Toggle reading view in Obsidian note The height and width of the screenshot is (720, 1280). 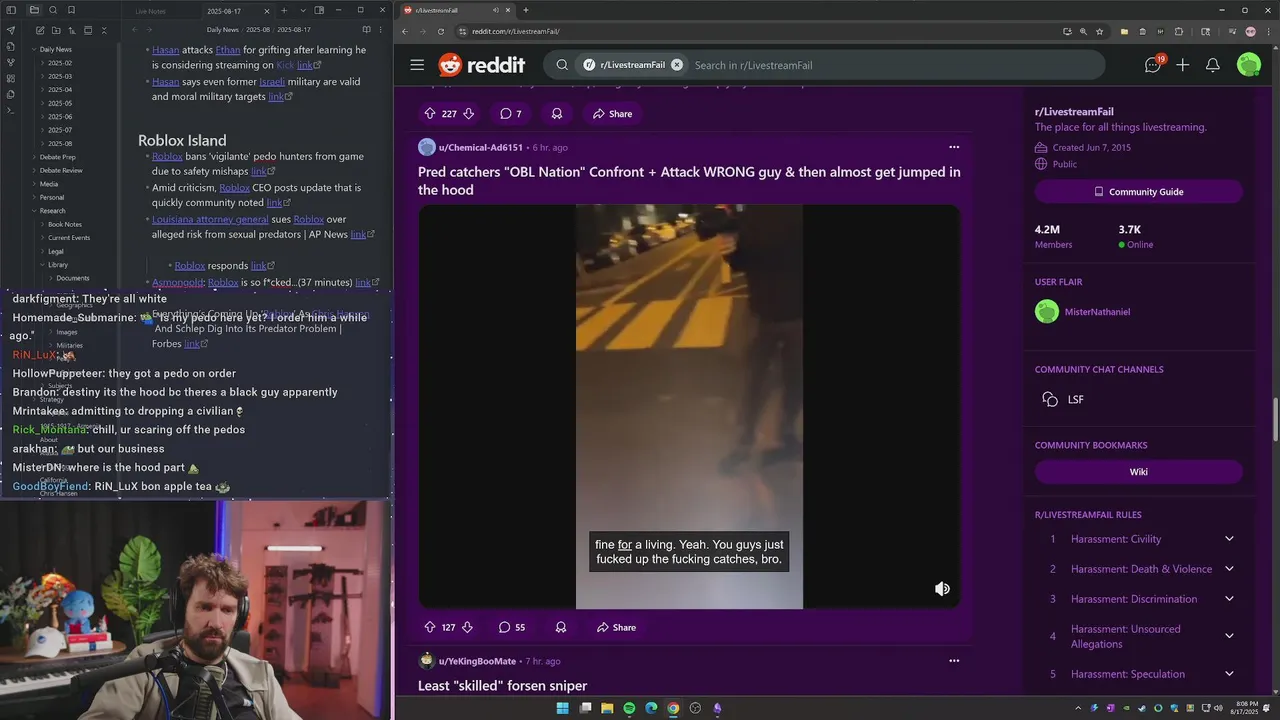(367, 30)
